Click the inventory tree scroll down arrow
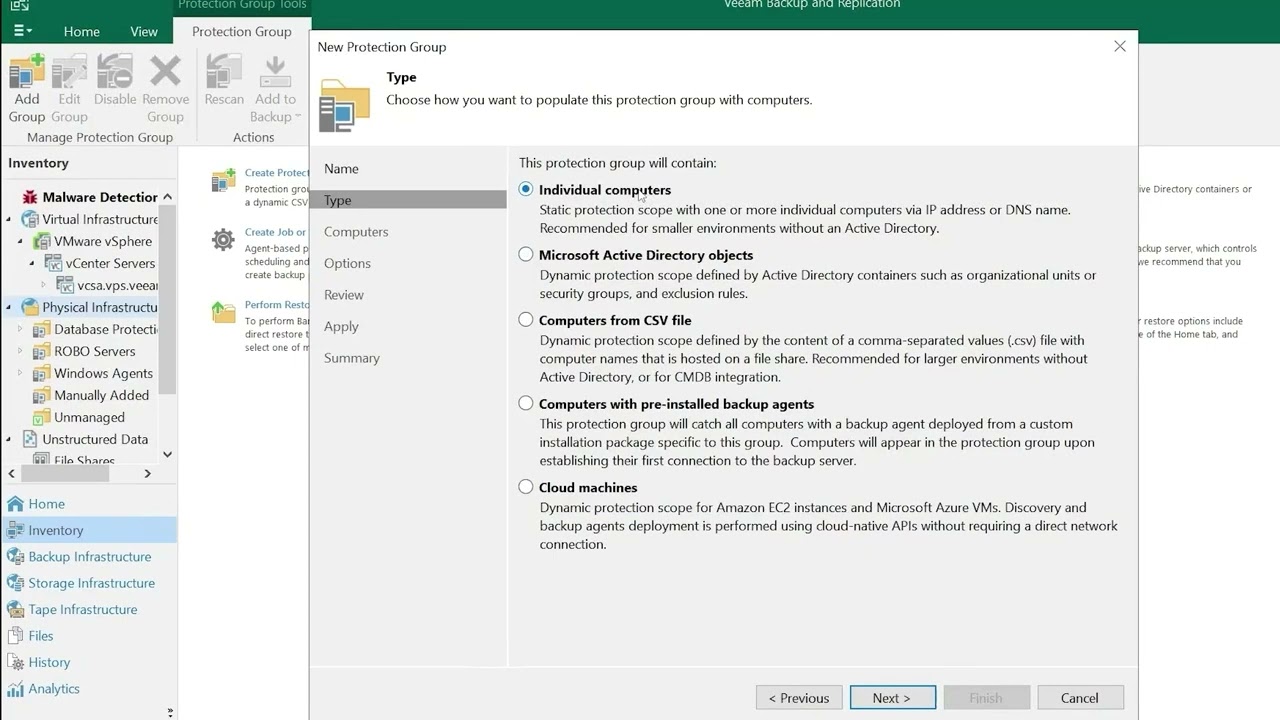The image size is (1280, 720). (167, 454)
